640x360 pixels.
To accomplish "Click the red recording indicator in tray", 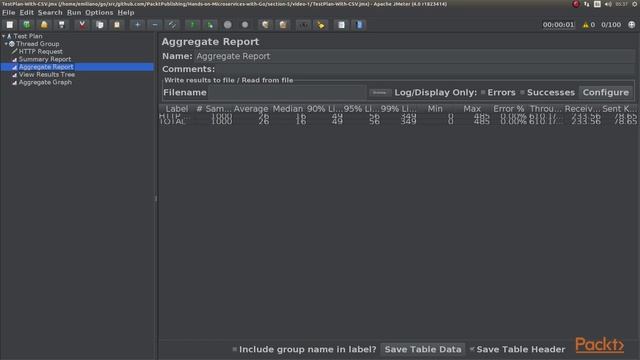I will (576, 4).
